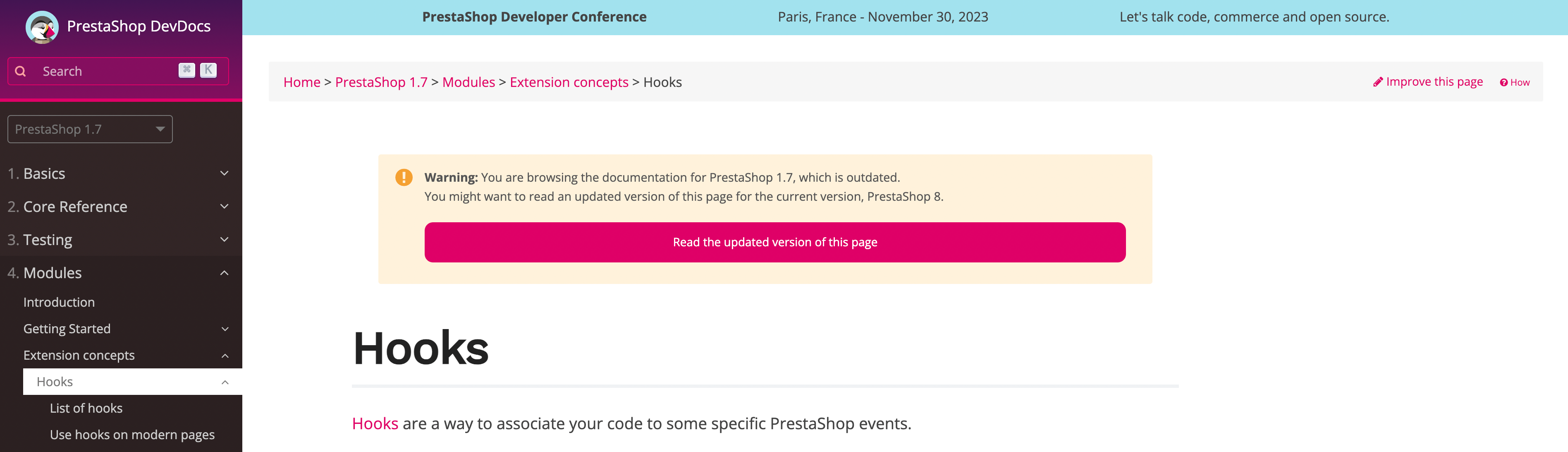Open the PrestaShop 1.7 version dropdown
The height and width of the screenshot is (452, 1568).
(x=90, y=129)
